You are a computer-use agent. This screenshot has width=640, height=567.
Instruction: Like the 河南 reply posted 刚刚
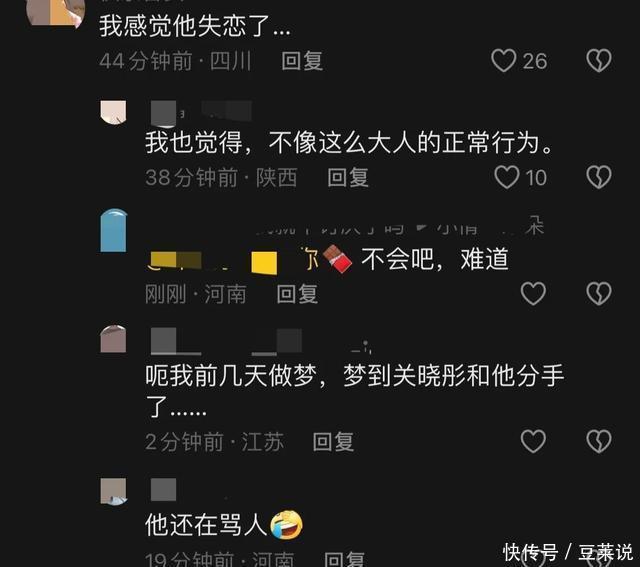[x=533, y=294]
